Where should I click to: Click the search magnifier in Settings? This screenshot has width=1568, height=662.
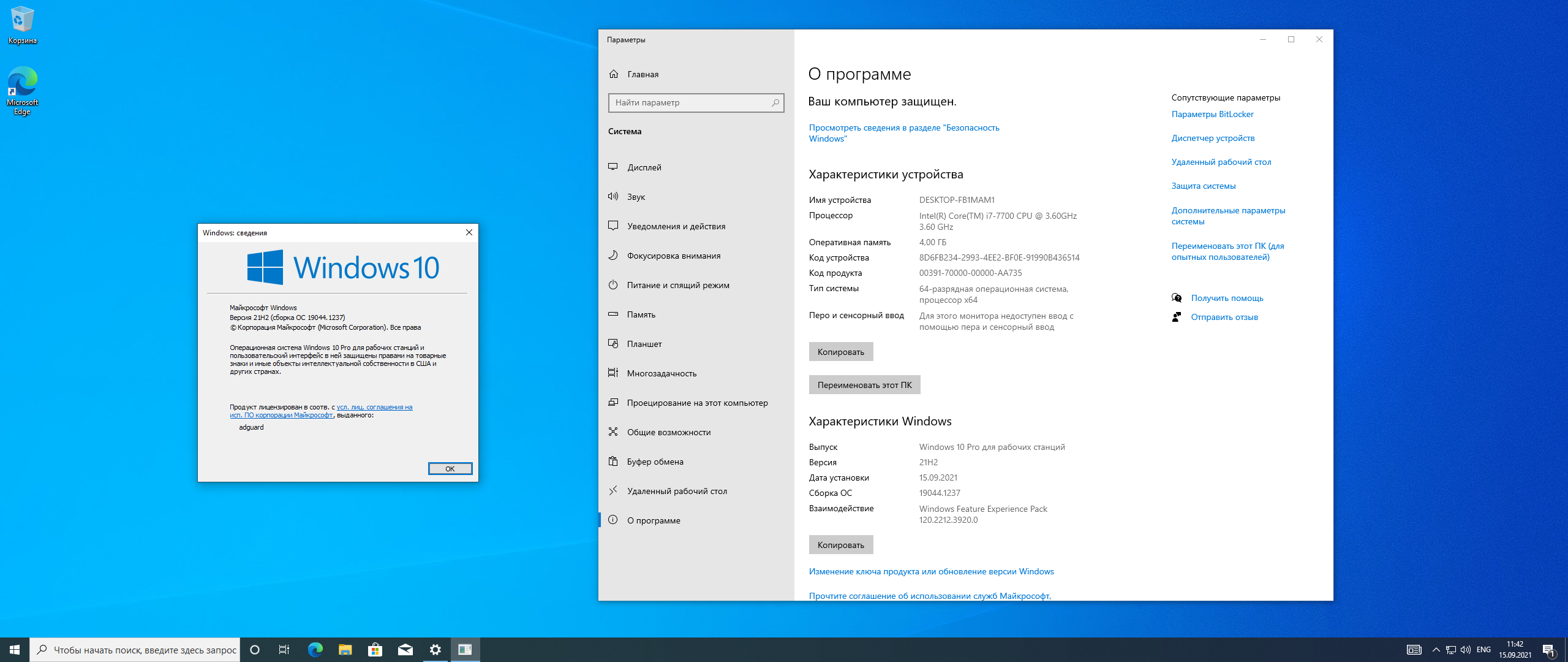pos(775,102)
